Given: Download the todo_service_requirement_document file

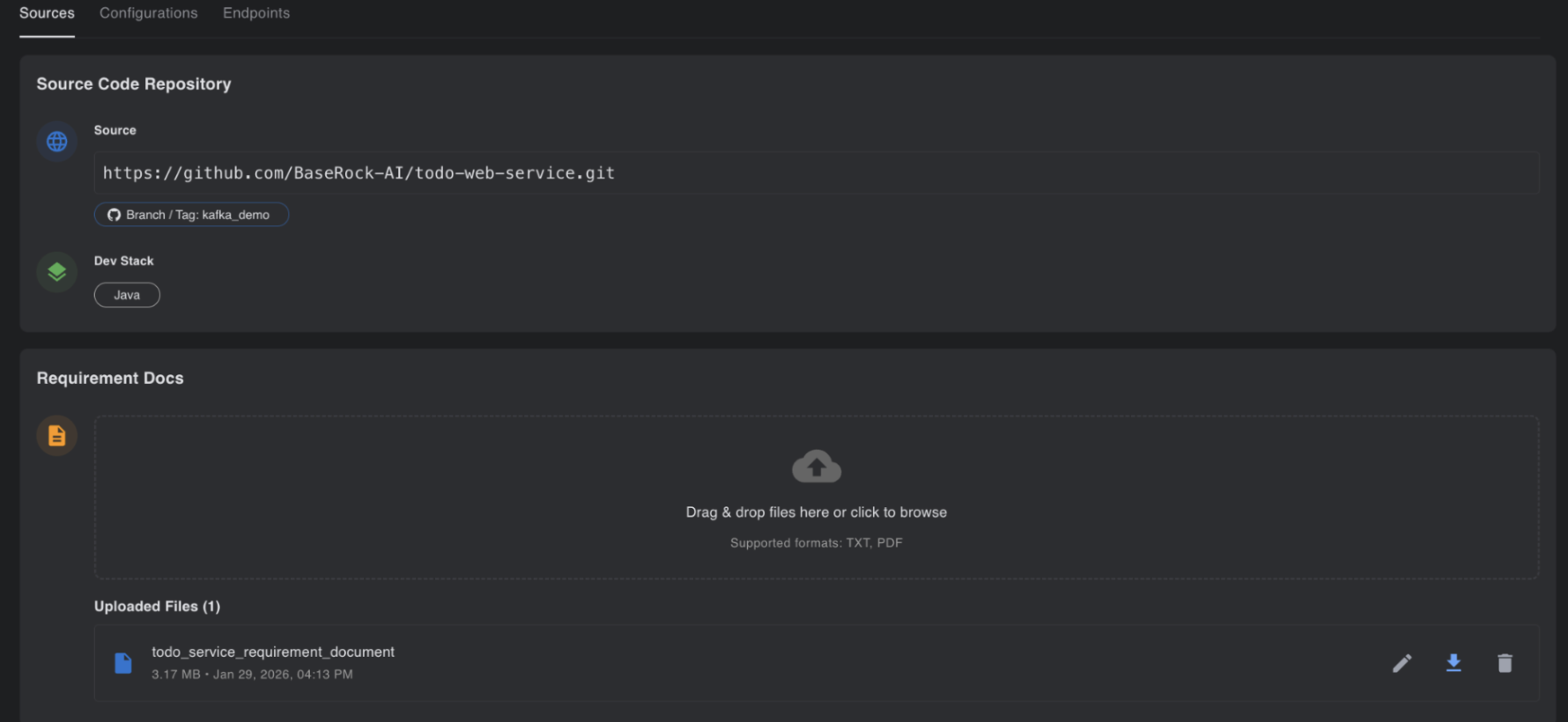Looking at the screenshot, I should 1453,663.
